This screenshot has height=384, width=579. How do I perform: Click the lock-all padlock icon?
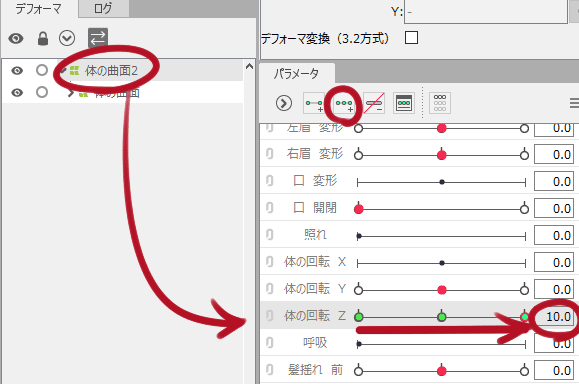43,38
